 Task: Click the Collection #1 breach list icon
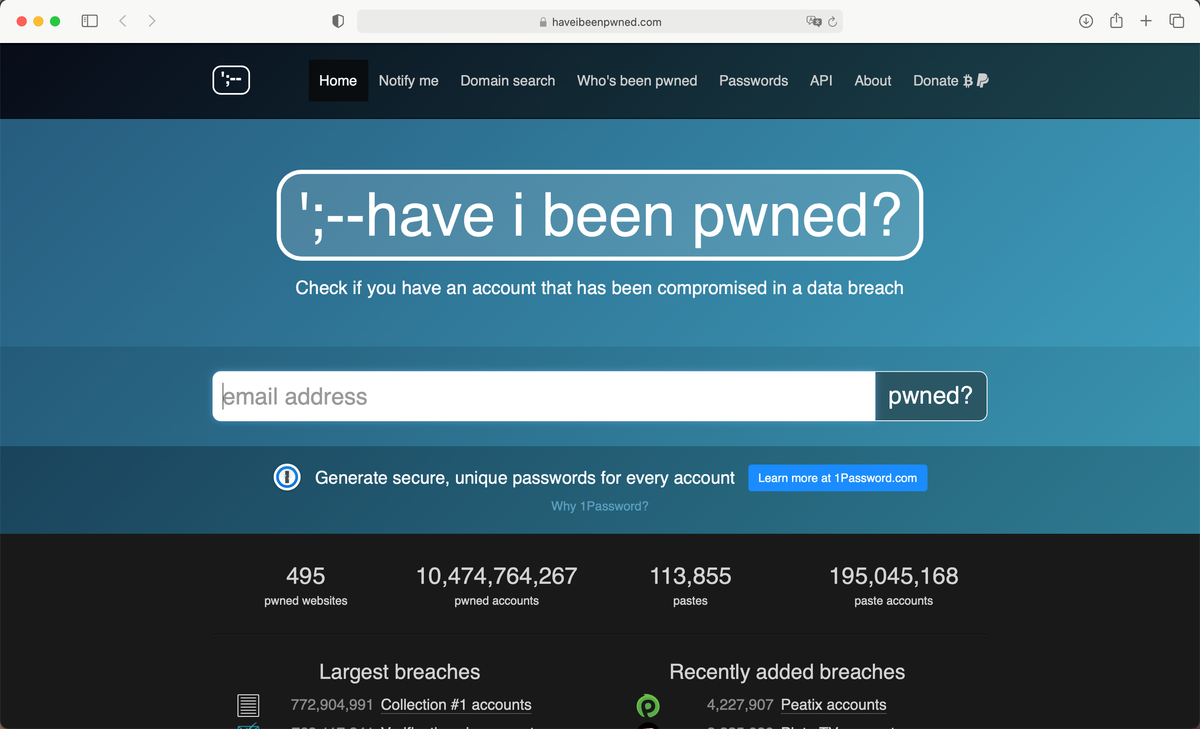point(248,705)
